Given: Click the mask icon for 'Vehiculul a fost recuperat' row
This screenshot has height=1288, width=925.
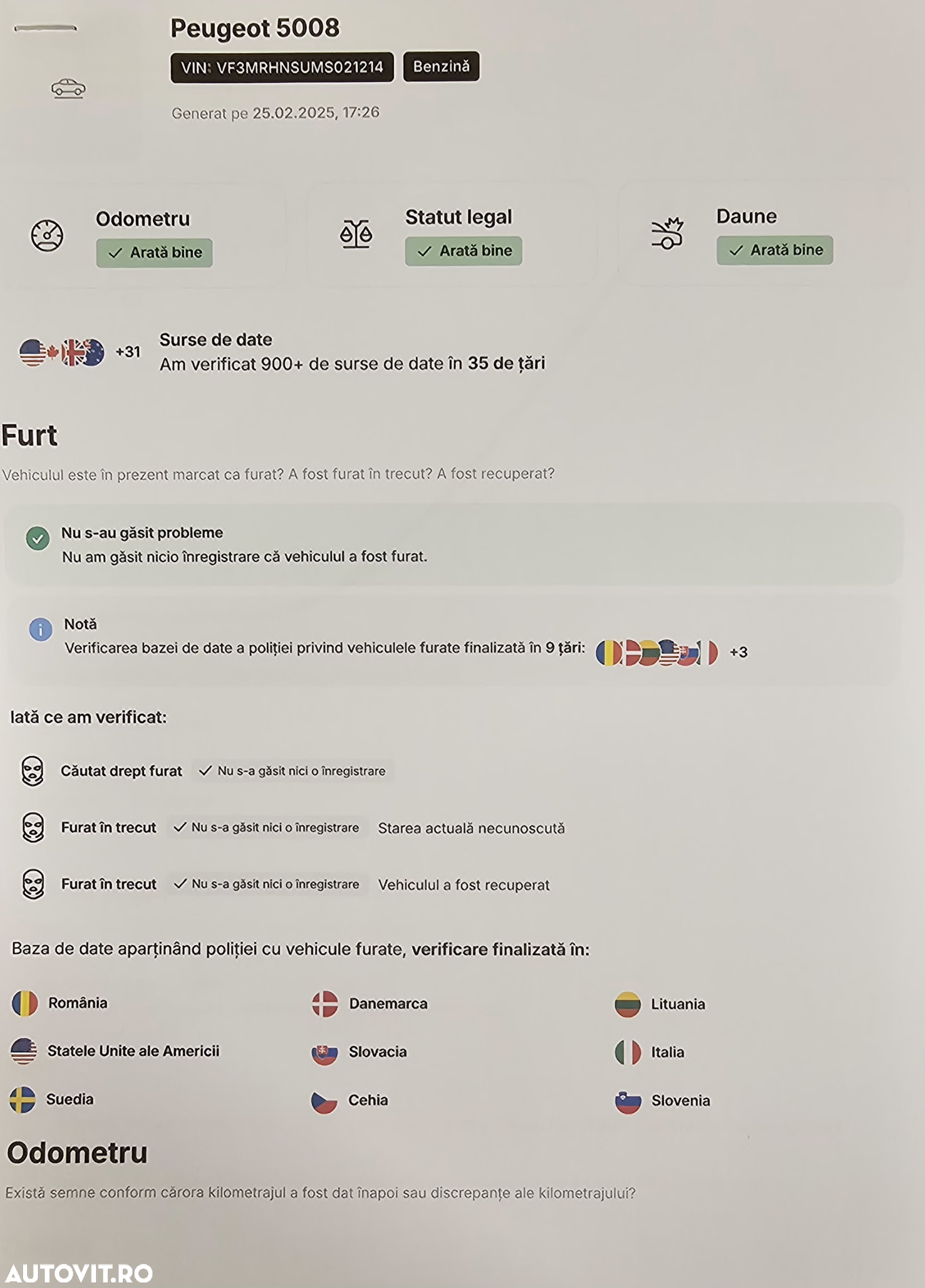Looking at the screenshot, I should point(33,884).
